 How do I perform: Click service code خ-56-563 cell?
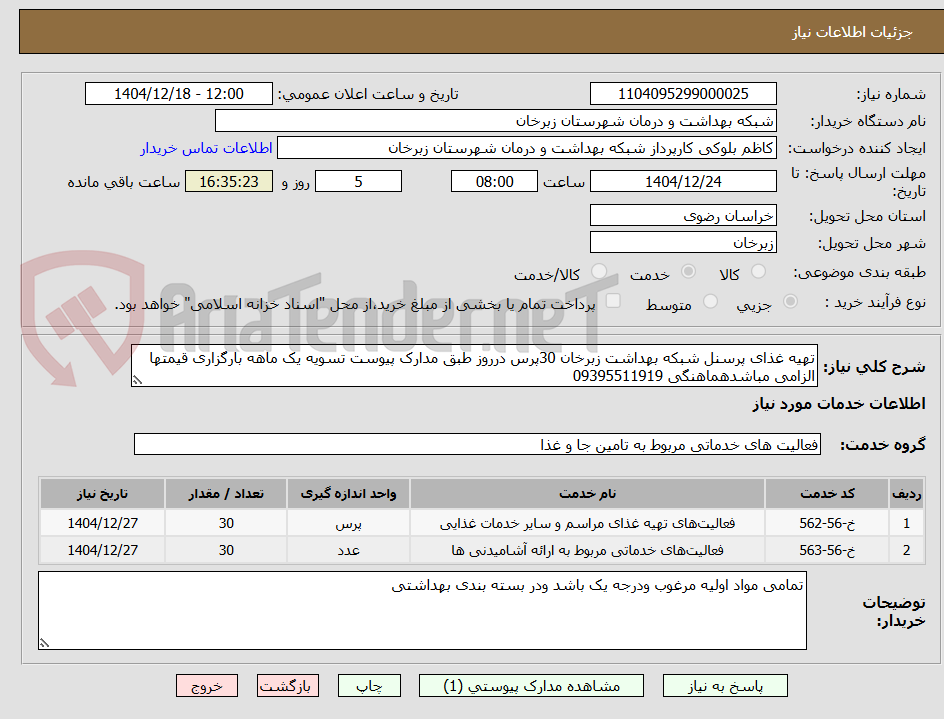pos(827,550)
